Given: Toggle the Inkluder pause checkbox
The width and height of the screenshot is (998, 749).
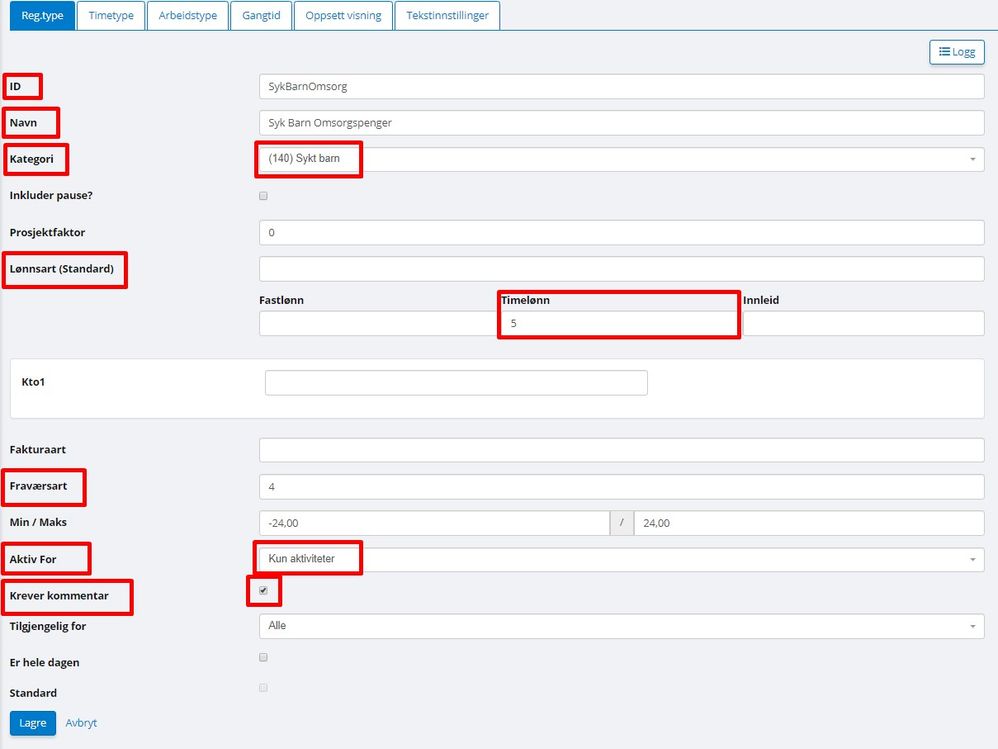Looking at the screenshot, I should 264,196.
